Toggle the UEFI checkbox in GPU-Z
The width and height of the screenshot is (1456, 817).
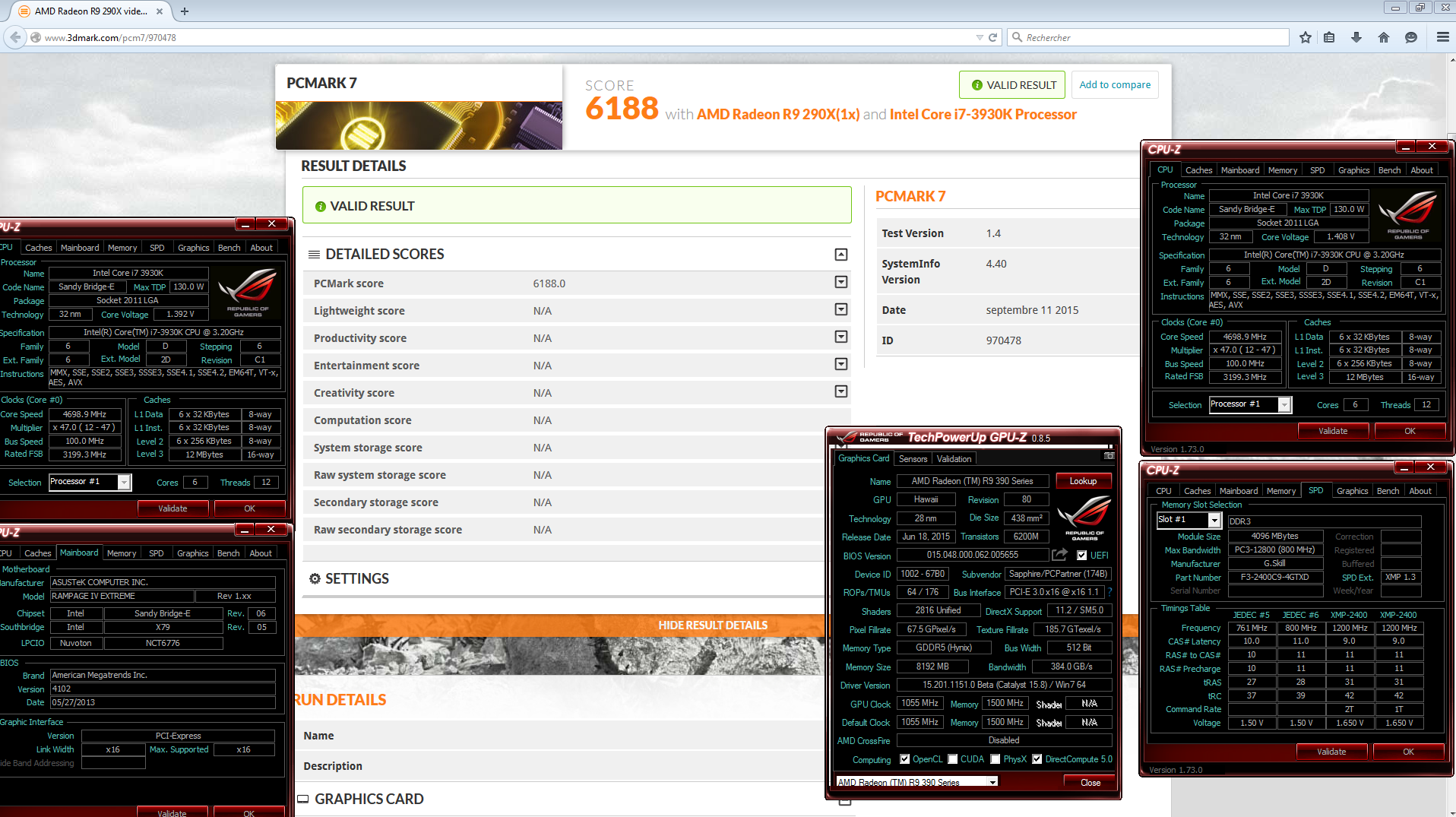[1081, 556]
